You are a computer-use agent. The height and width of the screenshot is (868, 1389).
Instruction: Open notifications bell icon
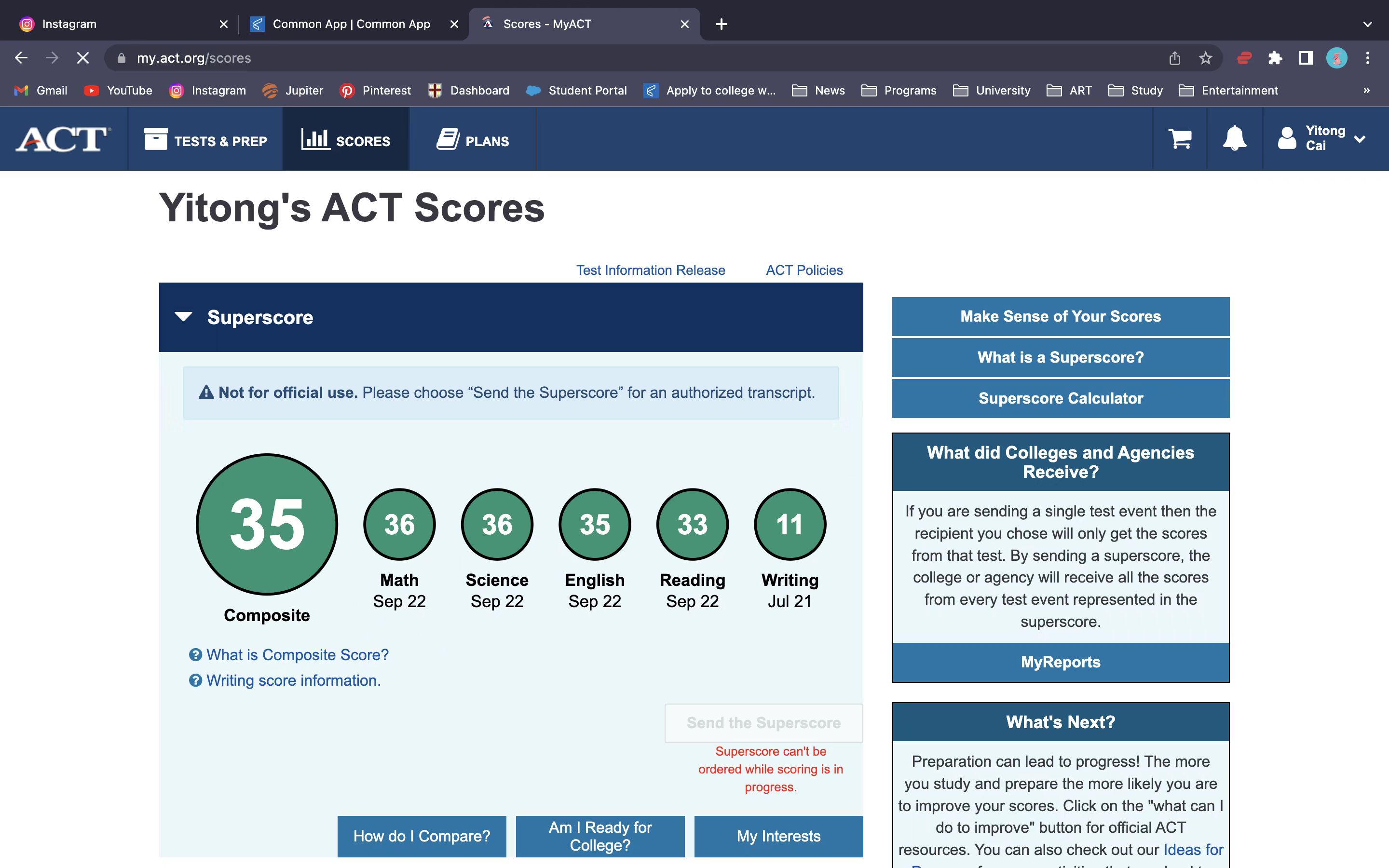pyautogui.click(x=1235, y=138)
